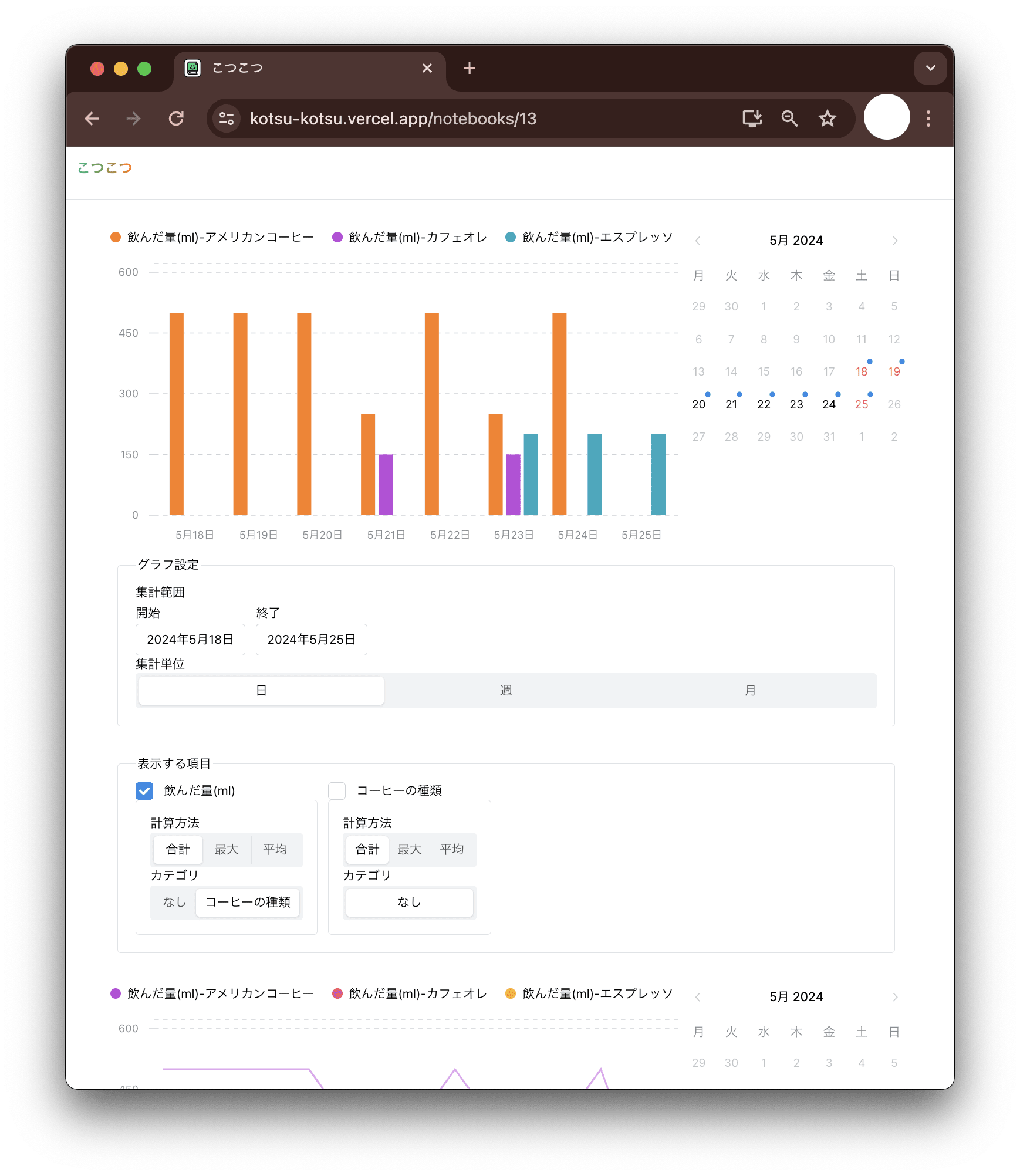1020x1176 pixels.
Task: Check the コーヒーの種類 checkbox
Action: tap(337, 791)
